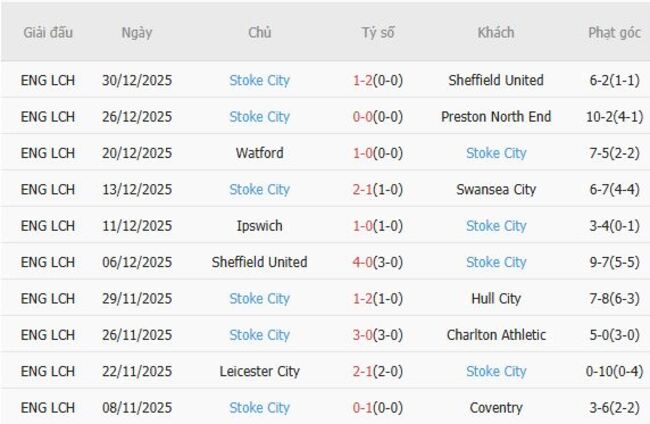Click Leicester City home team name
Screen dimensions: 650x424
pos(259,371)
